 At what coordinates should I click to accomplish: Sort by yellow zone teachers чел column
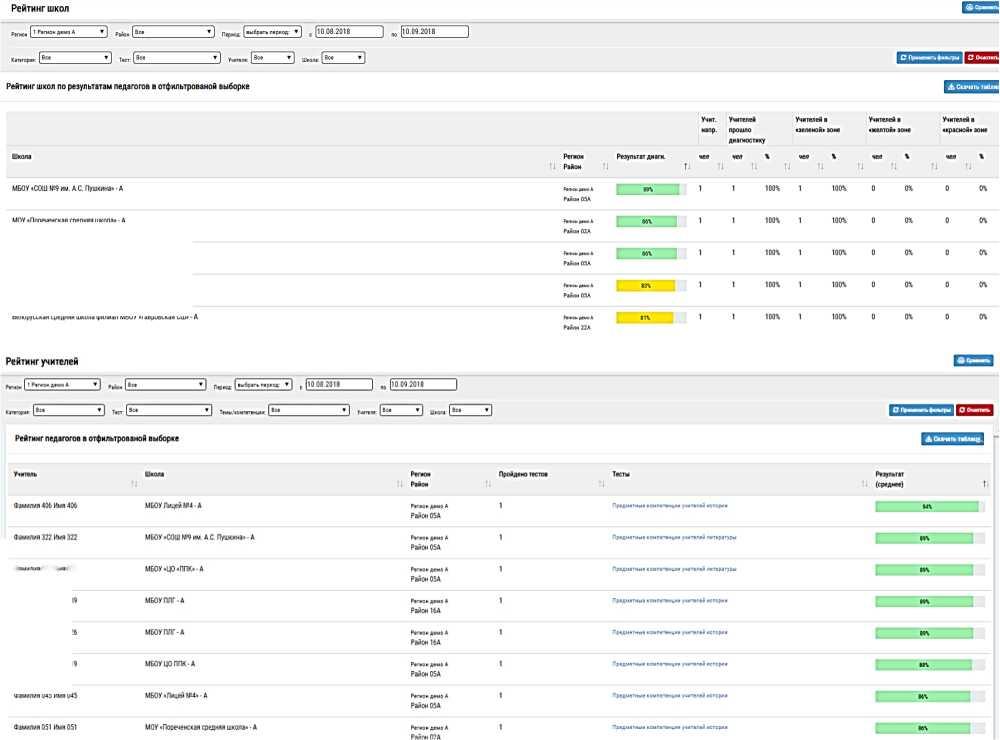click(x=893, y=166)
